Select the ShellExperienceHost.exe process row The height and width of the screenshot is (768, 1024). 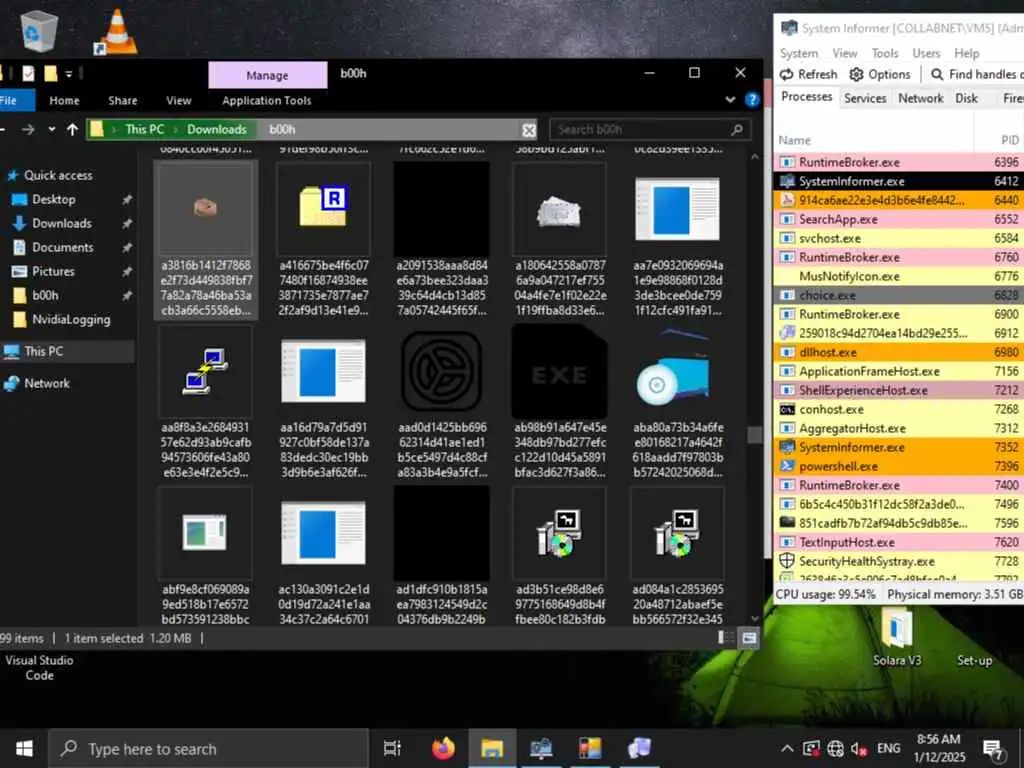click(899, 390)
